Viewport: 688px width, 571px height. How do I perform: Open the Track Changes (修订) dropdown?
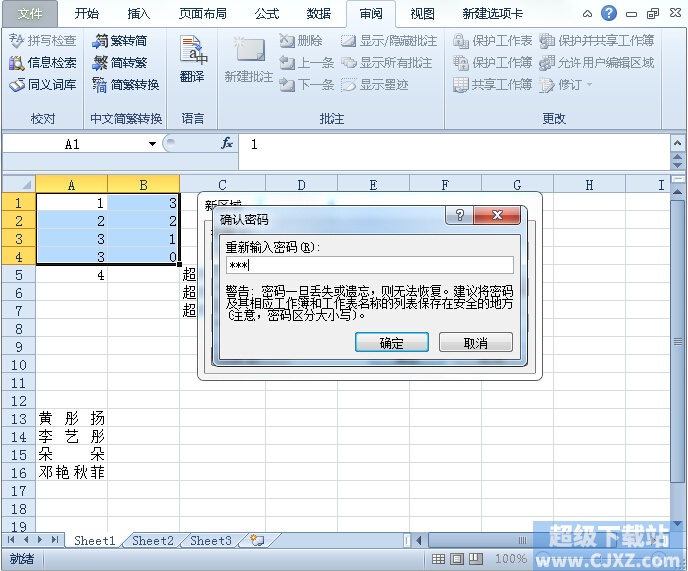click(x=564, y=85)
